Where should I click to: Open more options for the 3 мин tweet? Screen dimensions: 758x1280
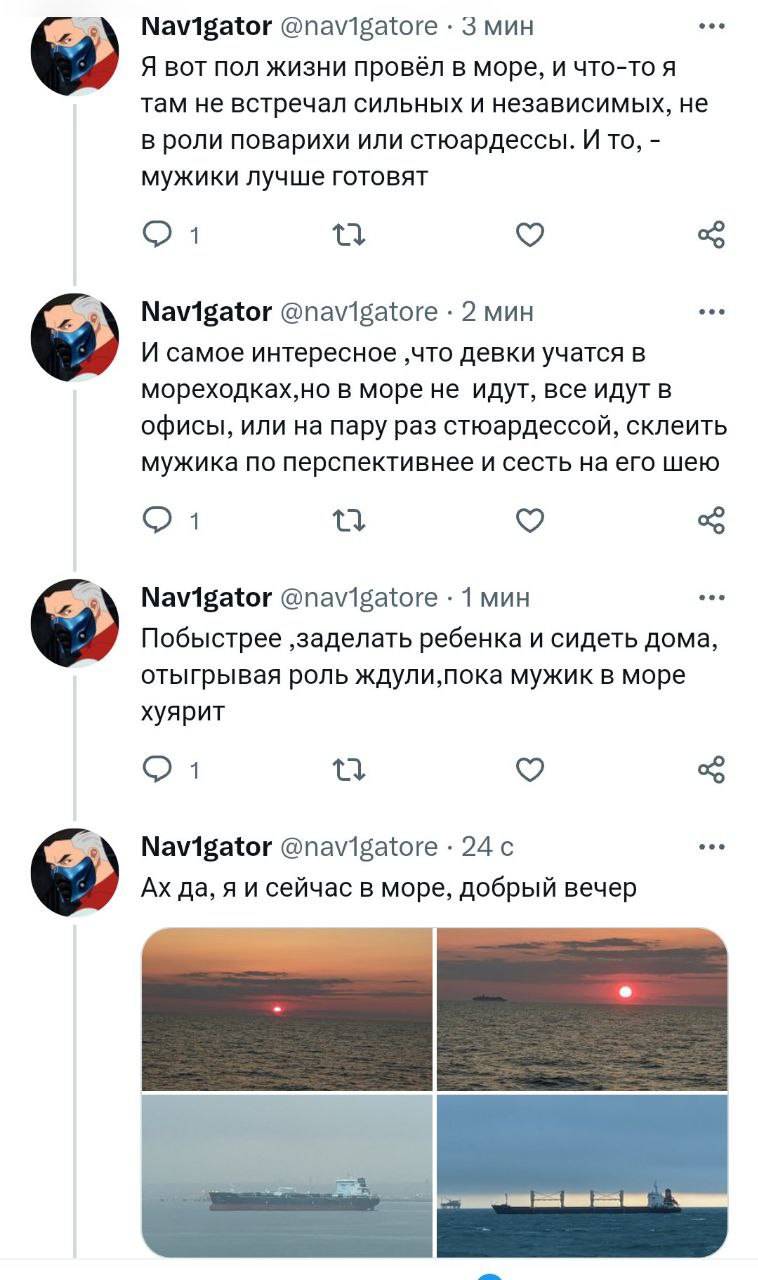(711, 25)
